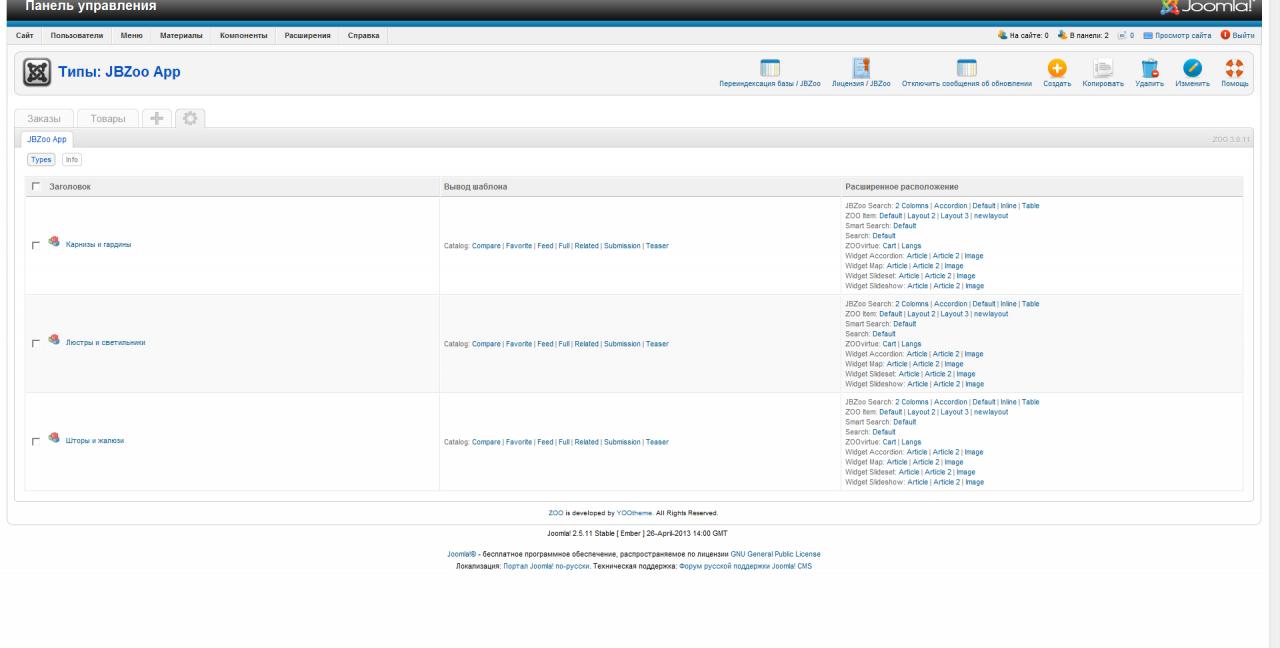This screenshot has height=648, width=1280.
Task: Click the page vertical scrollbar
Action: [x=1272, y=300]
